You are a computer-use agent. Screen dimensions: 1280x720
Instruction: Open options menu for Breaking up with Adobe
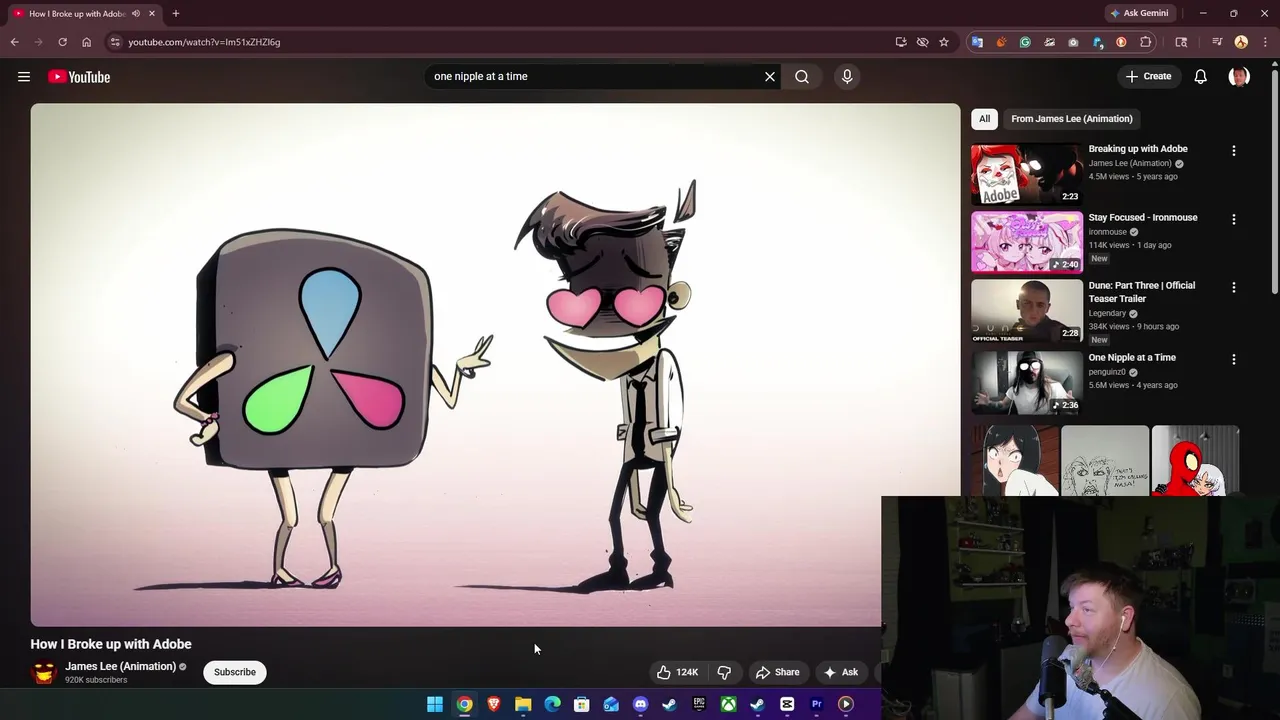[x=1233, y=150]
